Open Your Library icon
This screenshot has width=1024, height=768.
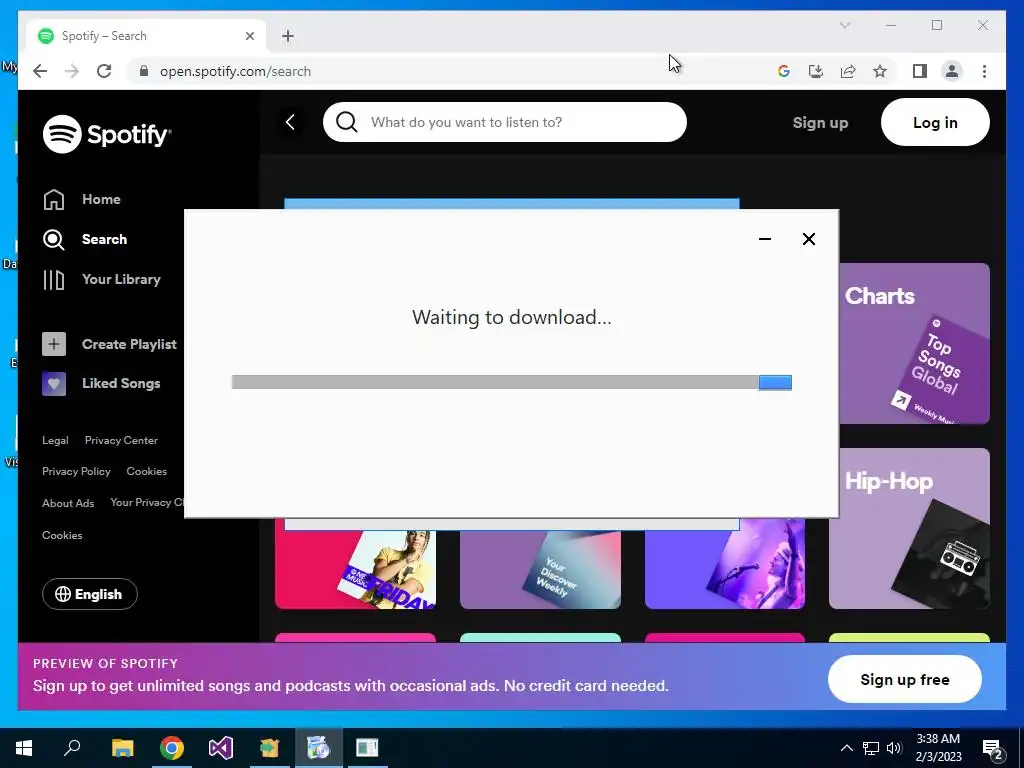54,280
